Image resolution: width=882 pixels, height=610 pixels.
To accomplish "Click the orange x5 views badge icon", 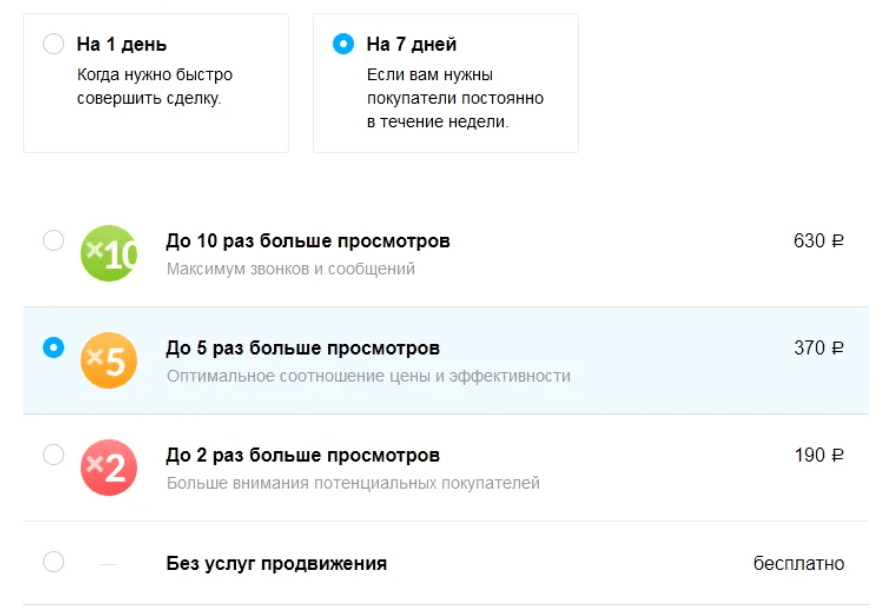I will [108, 361].
